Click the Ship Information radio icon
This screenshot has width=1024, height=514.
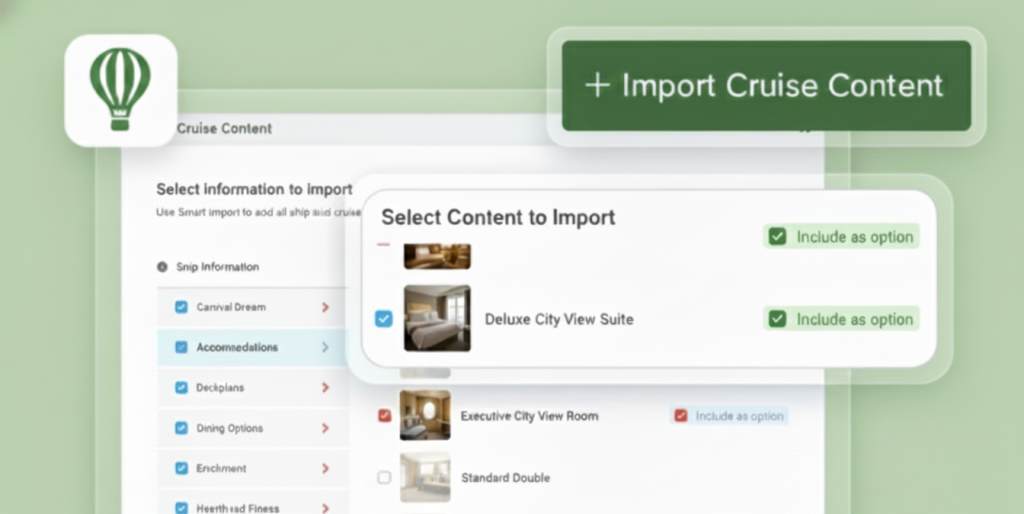162,267
